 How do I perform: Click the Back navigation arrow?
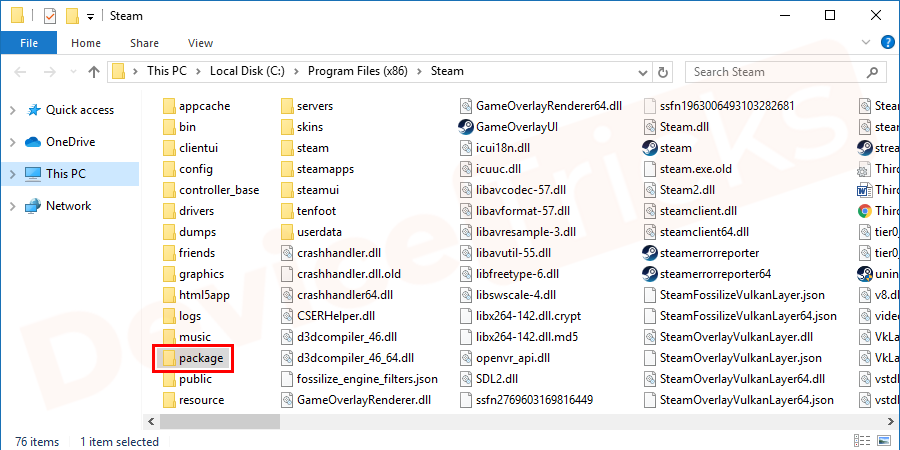click(x=20, y=72)
